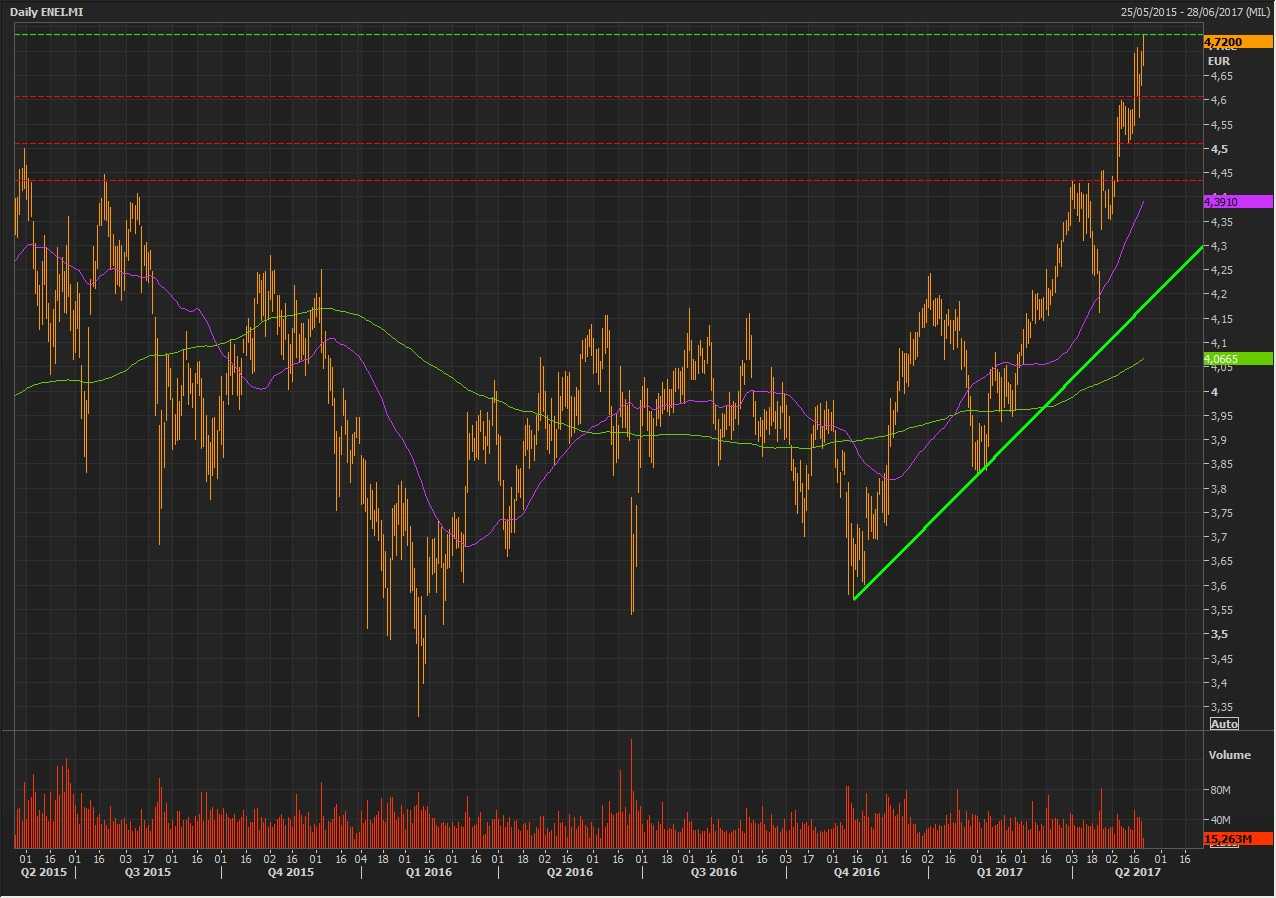Click the 4,65 price axis label
Image resolution: width=1276 pixels, height=898 pixels.
tap(1220, 76)
